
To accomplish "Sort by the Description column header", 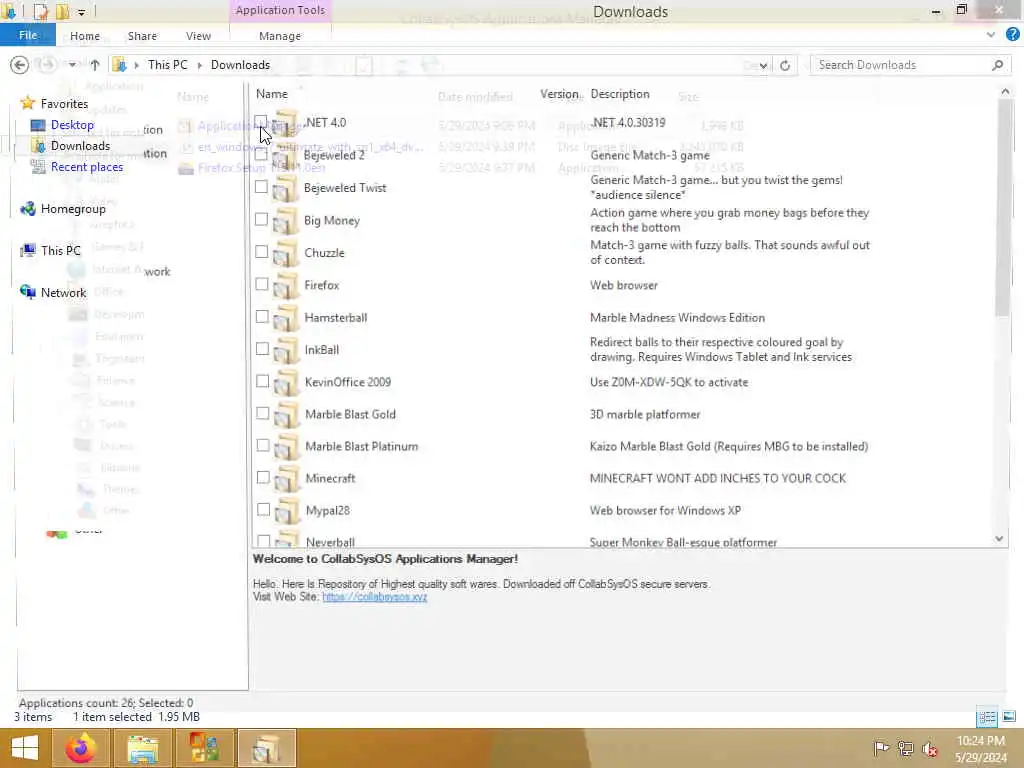I will pyautogui.click(x=620, y=94).
